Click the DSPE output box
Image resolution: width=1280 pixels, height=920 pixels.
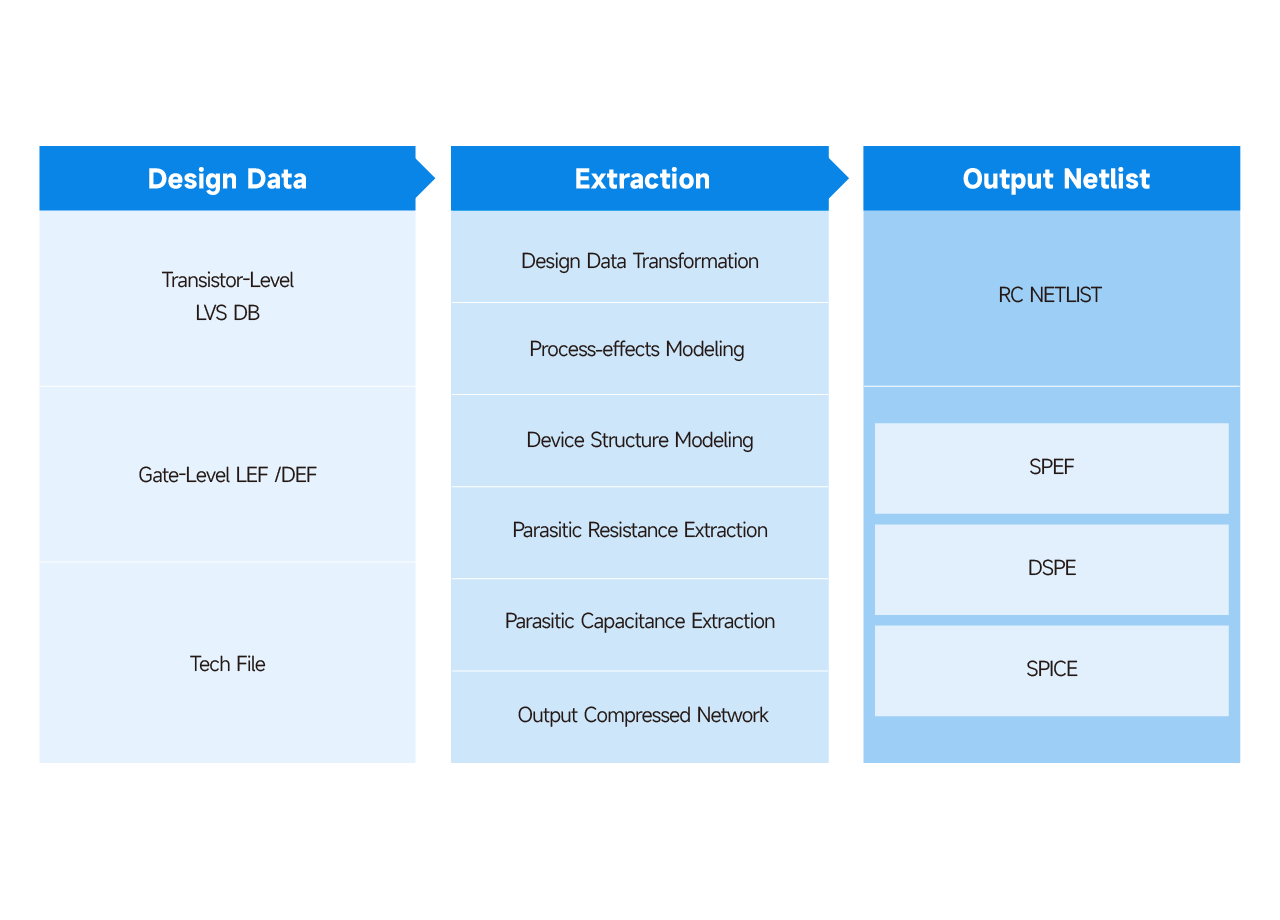[x=1051, y=569]
